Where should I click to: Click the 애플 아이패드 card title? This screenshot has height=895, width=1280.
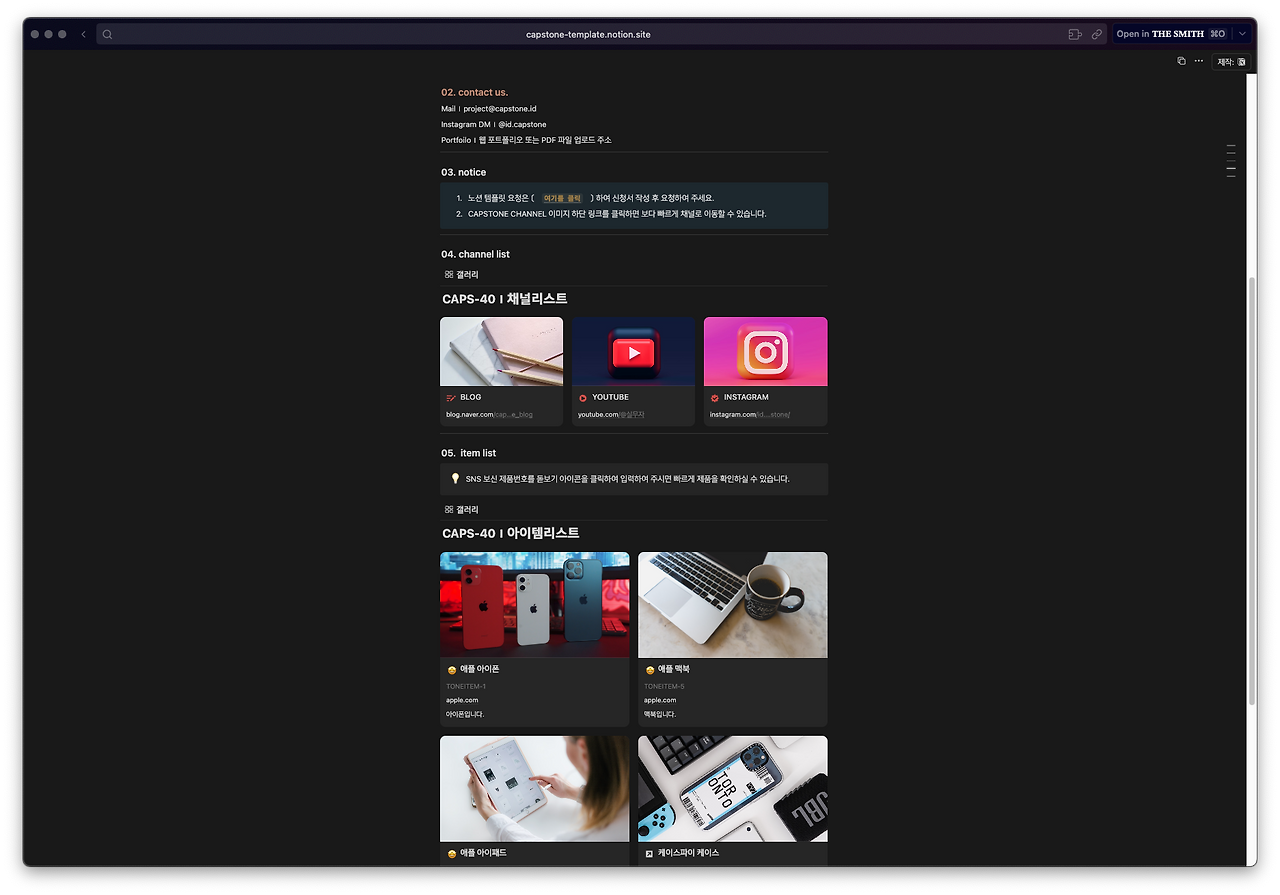(x=483, y=854)
